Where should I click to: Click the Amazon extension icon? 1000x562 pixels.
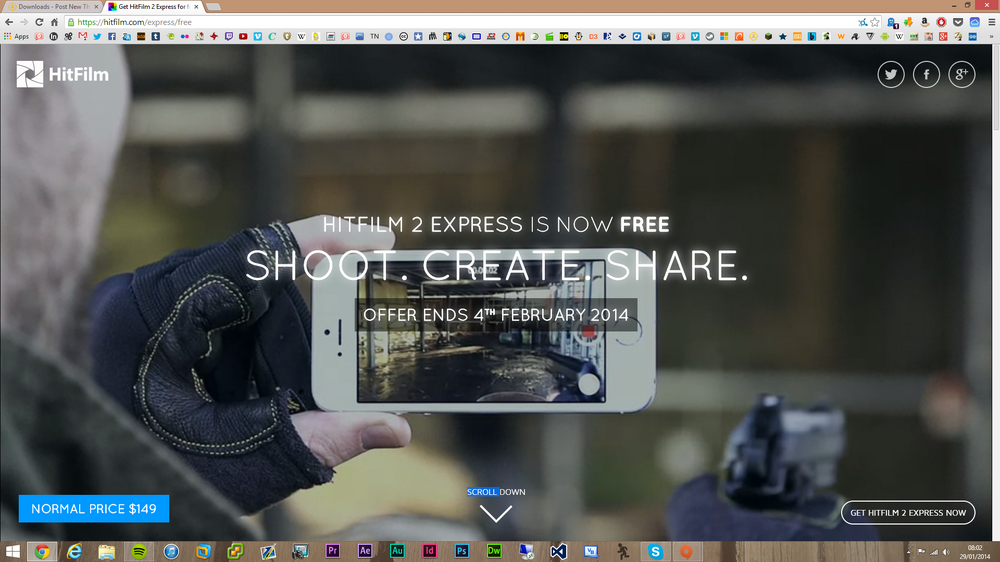(924, 22)
